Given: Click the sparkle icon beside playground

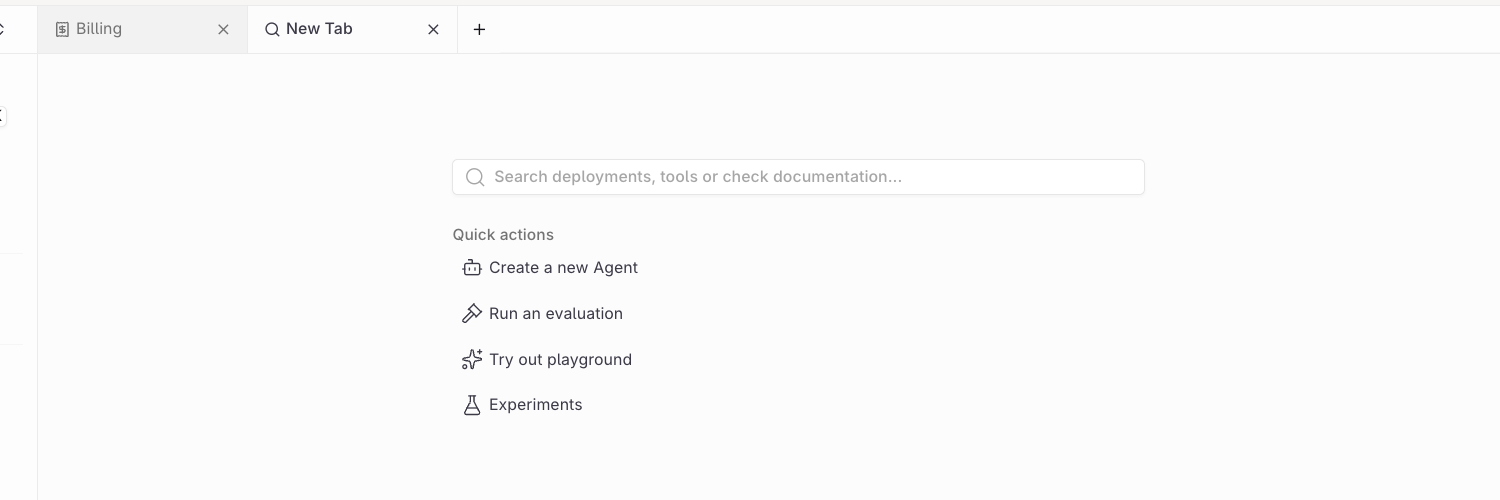Looking at the screenshot, I should (472, 360).
